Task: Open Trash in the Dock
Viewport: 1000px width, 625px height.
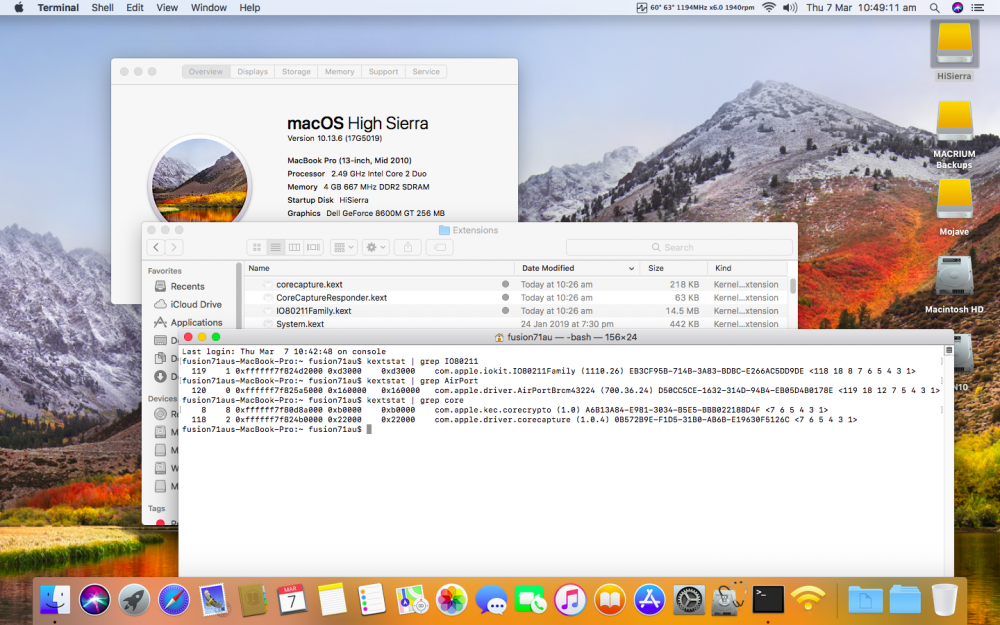Action: 944,599
